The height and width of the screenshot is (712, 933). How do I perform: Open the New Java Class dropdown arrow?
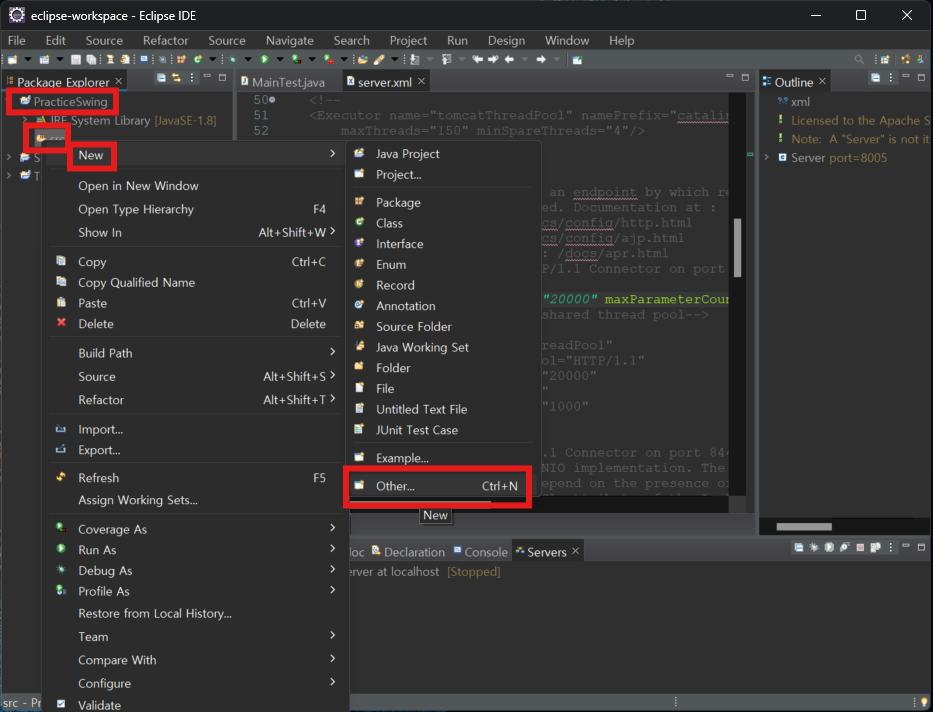pos(212,59)
